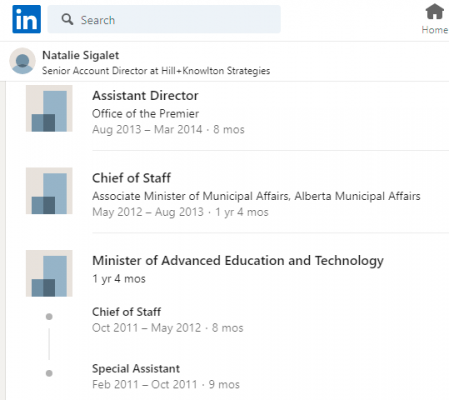Click the Assistant Director job title
Image resolution: width=449 pixels, height=400 pixels.
[x=145, y=96]
